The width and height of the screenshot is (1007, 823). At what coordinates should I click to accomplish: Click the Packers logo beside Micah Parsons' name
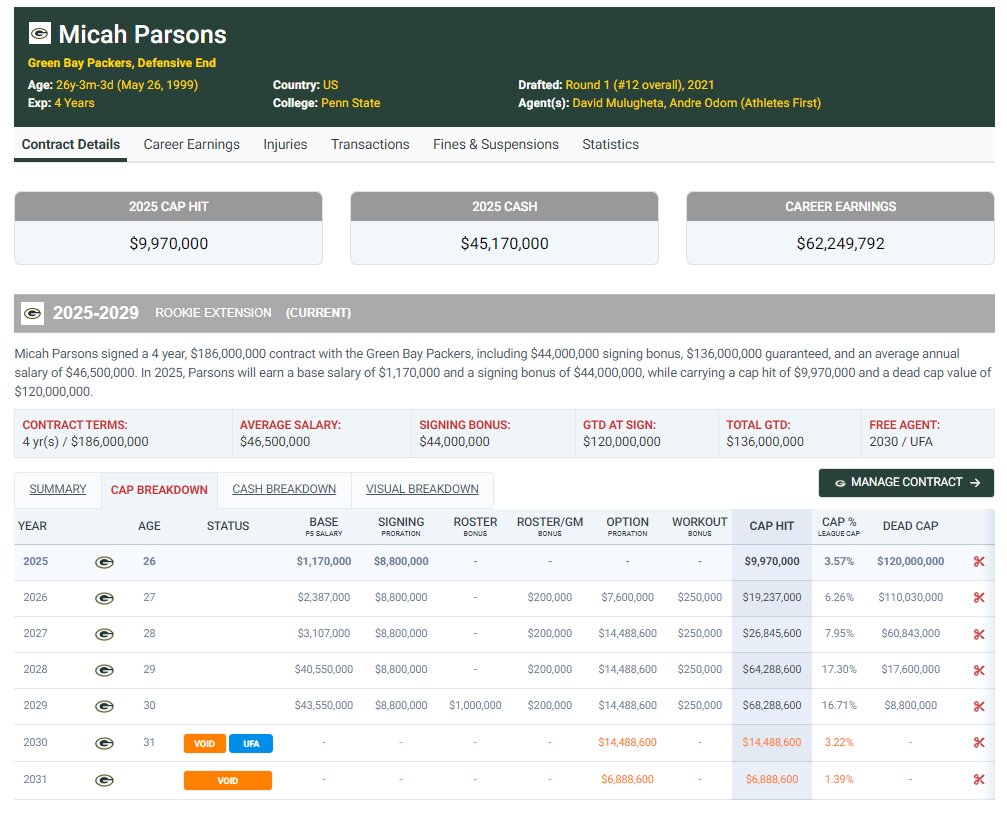40,33
